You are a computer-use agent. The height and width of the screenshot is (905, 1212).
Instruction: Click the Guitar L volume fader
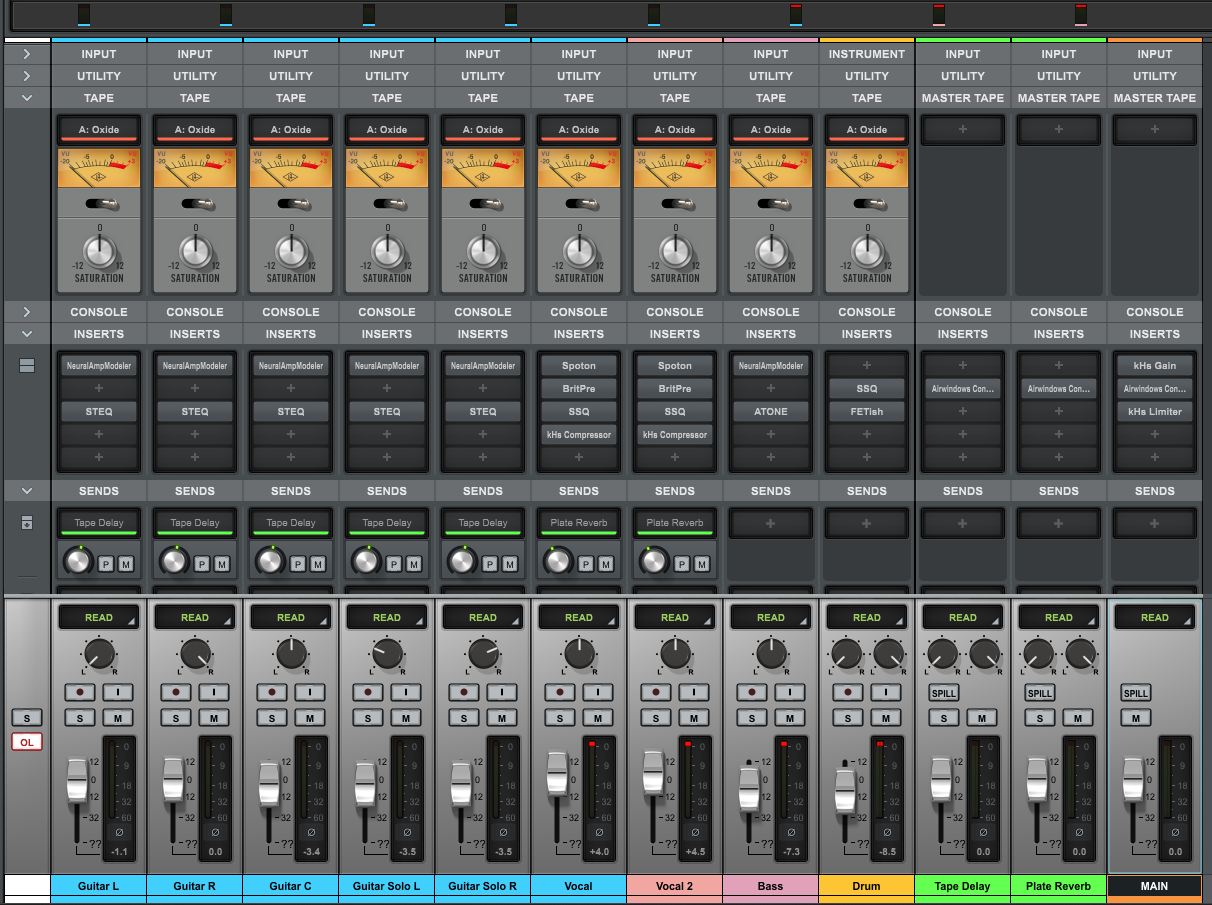pyautogui.click(x=77, y=781)
